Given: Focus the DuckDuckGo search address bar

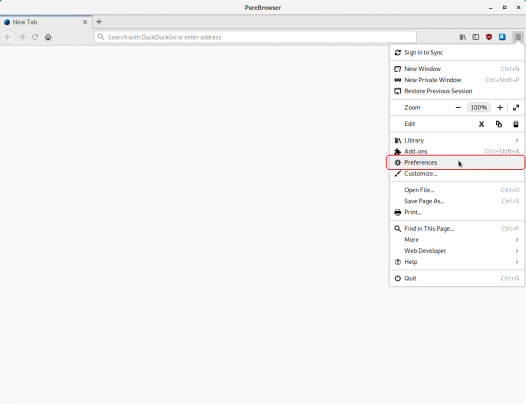Looking at the screenshot, I should click(255, 37).
